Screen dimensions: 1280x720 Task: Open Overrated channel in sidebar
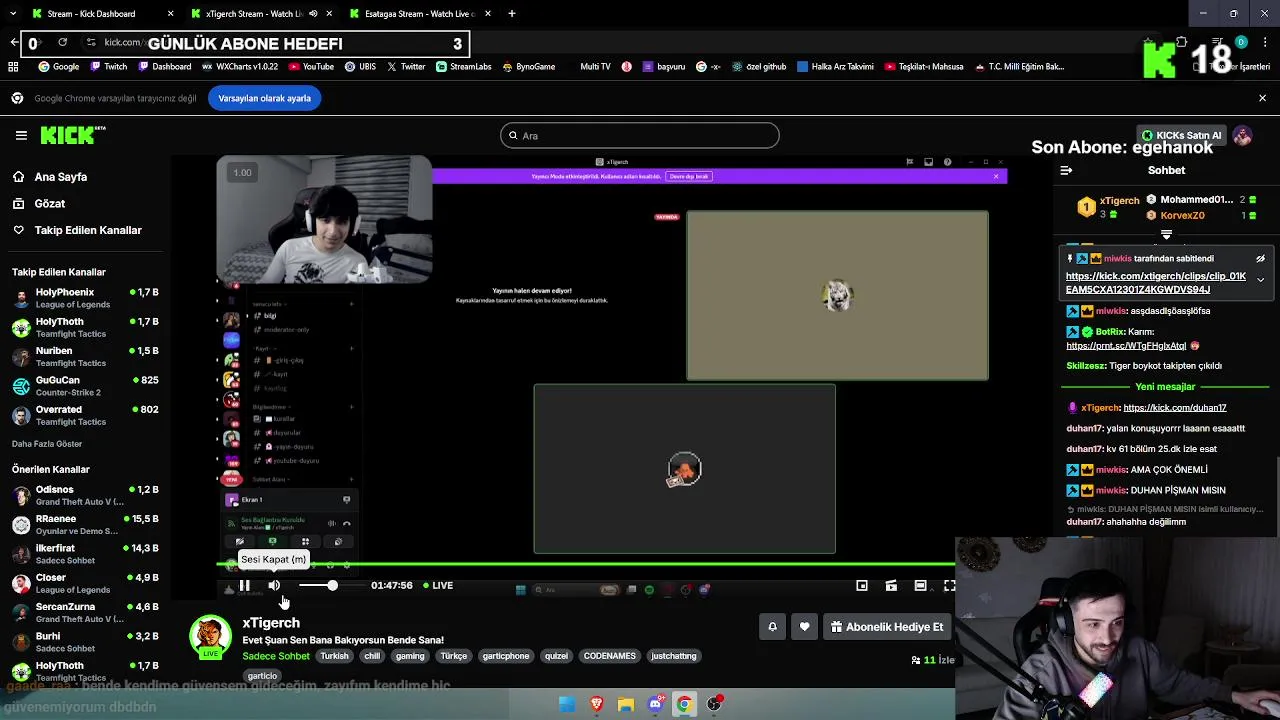click(85, 414)
